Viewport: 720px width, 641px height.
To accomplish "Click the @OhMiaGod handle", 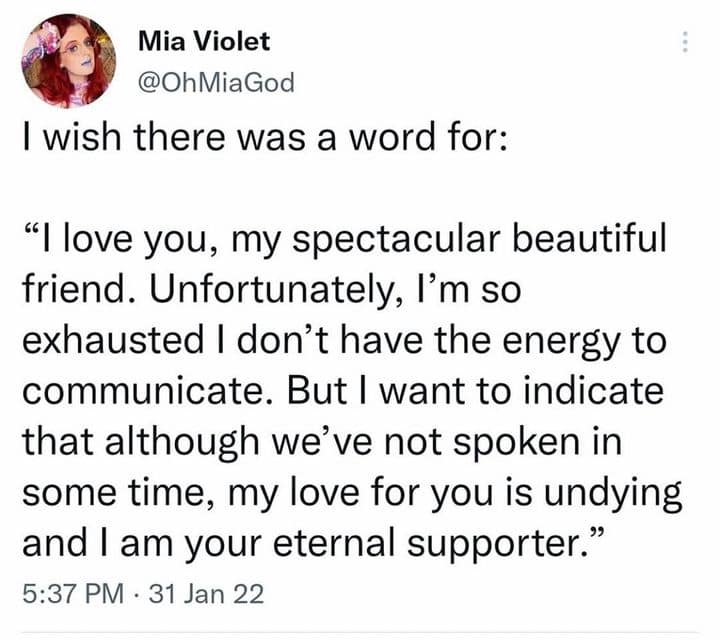I will click(214, 82).
